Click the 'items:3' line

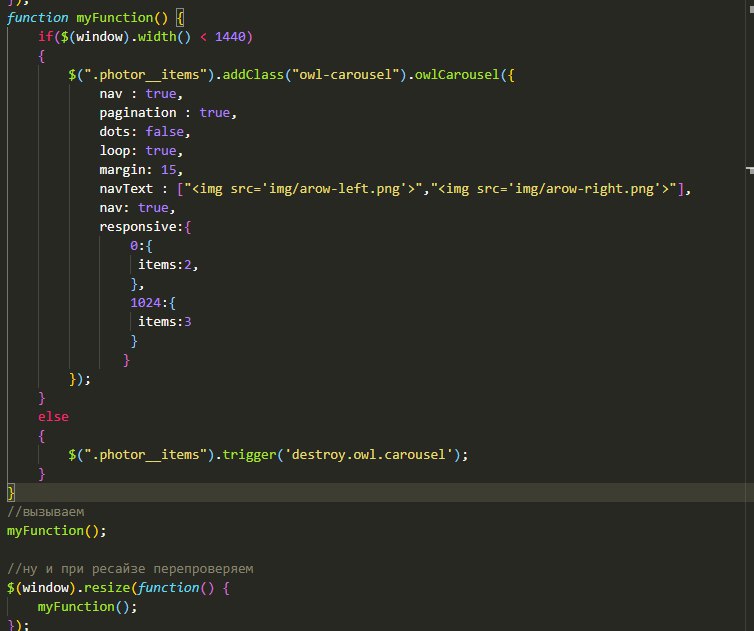point(164,321)
